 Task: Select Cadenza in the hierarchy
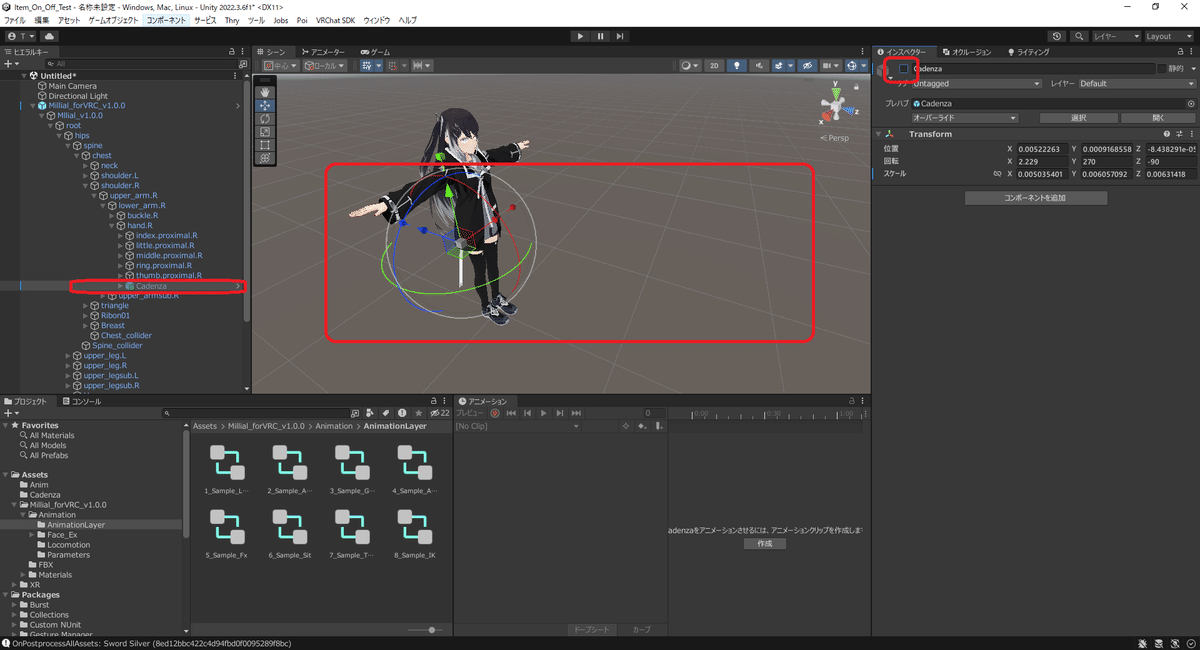[152, 286]
